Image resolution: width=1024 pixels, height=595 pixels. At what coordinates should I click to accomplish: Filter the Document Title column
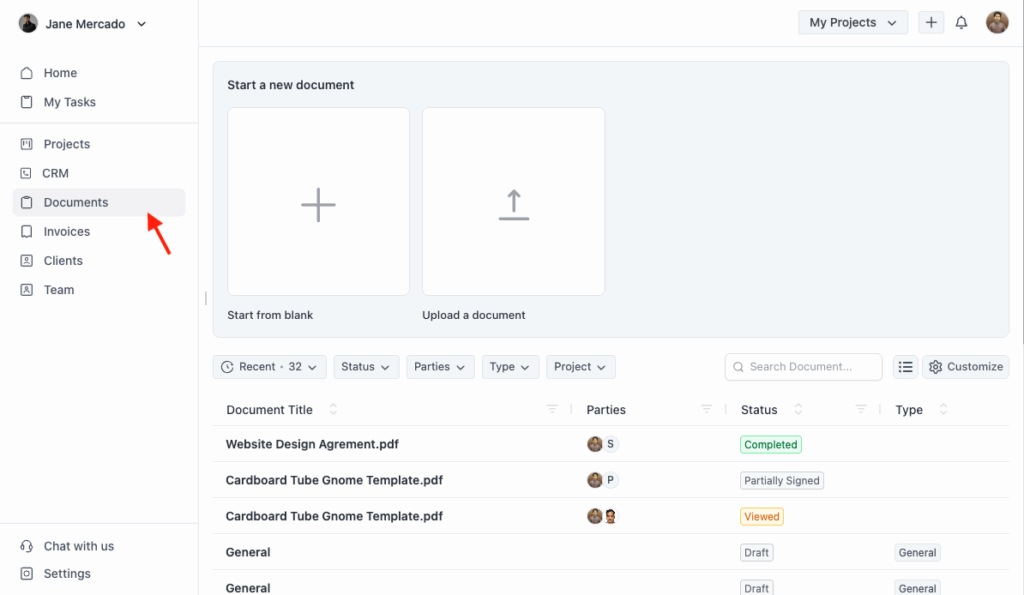(x=552, y=410)
